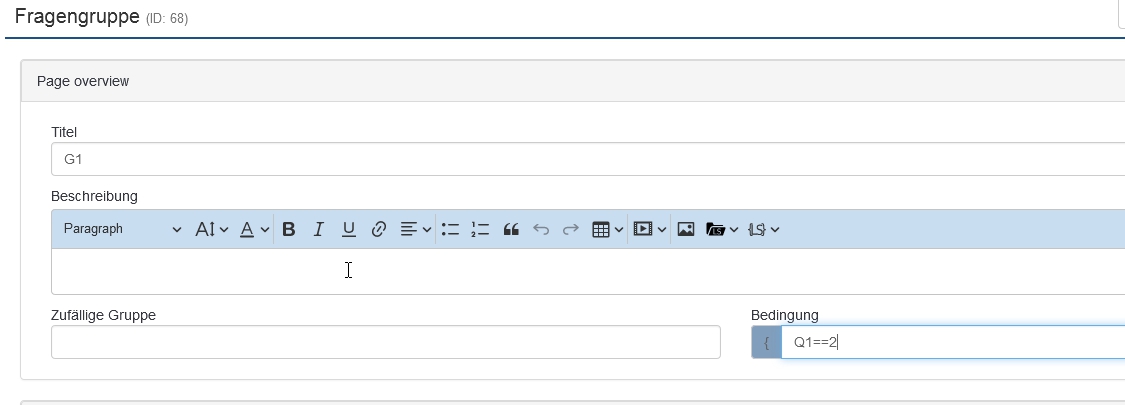
Task: Underline the selected text
Action: coord(349,229)
